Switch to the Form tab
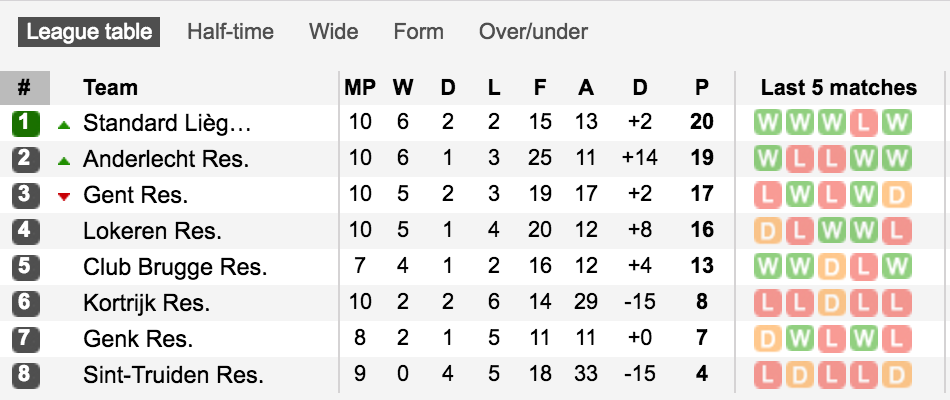950x400 pixels. click(x=418, y=32)
